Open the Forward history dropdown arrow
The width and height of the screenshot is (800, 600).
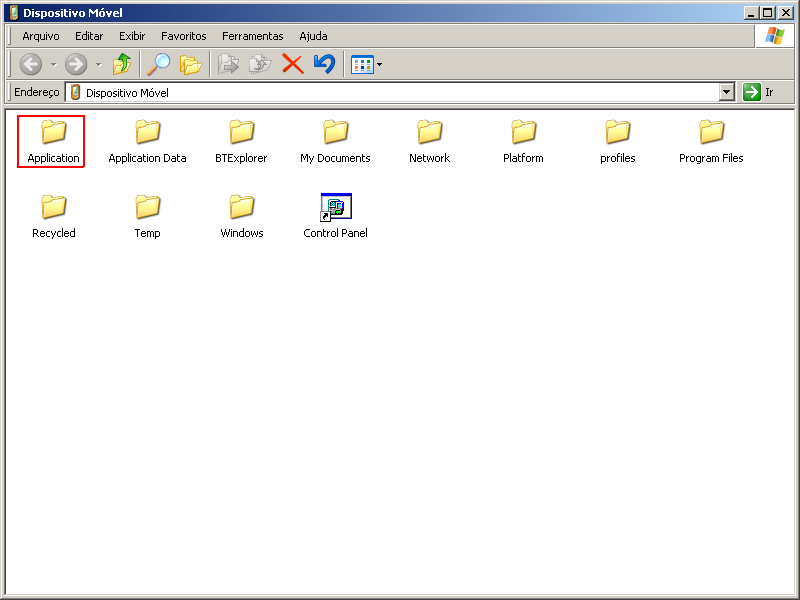[99, 65]
